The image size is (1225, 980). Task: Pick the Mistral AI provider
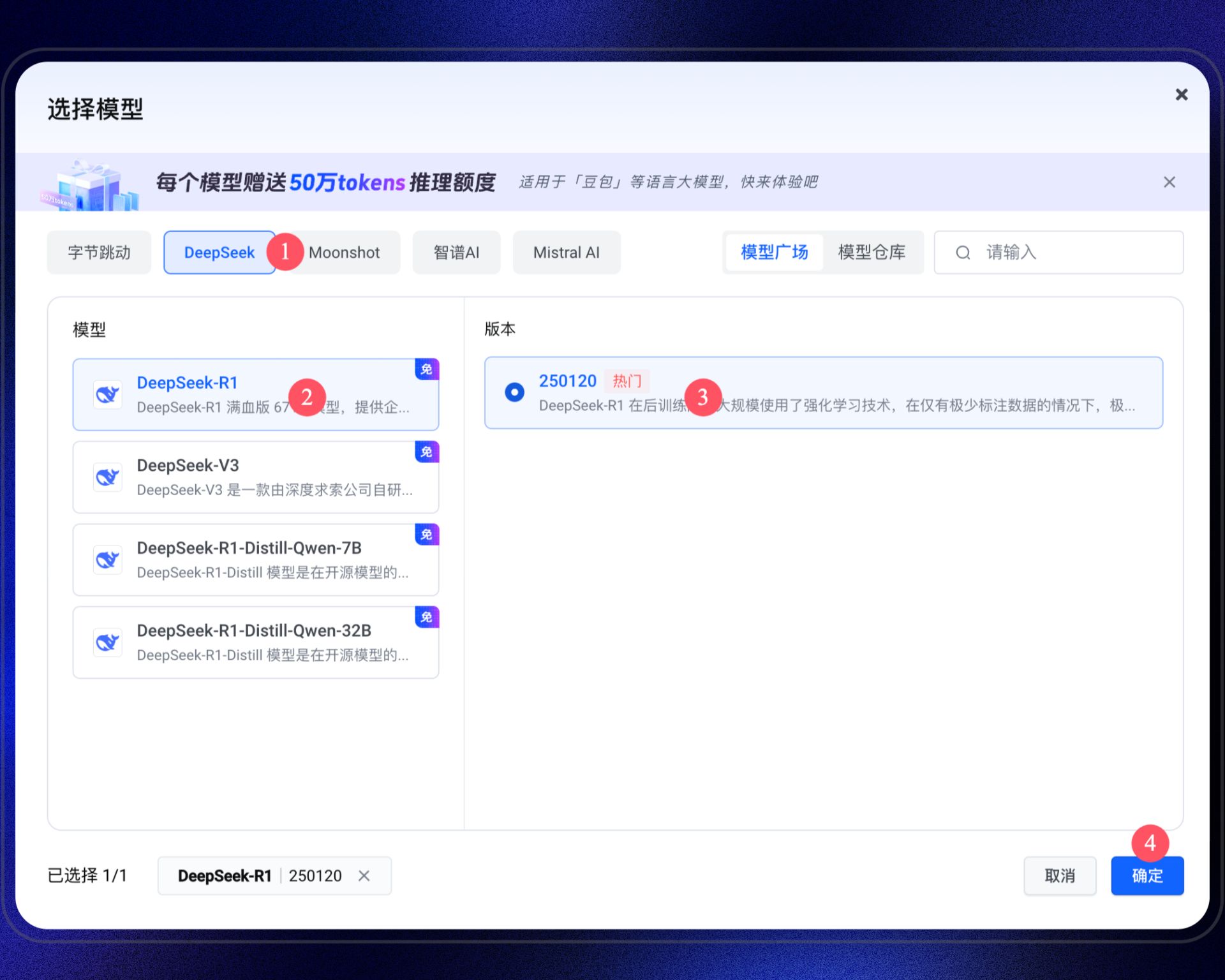point(566,253)
